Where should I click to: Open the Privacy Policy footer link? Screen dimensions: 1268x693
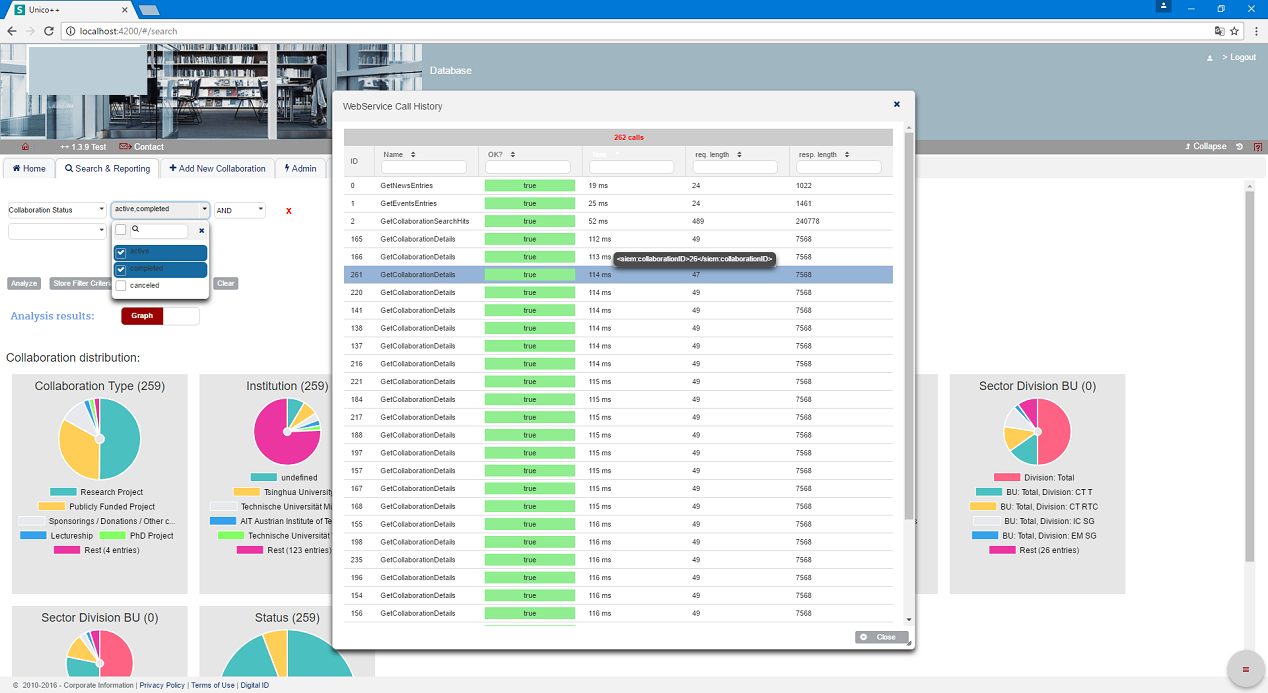161,686
